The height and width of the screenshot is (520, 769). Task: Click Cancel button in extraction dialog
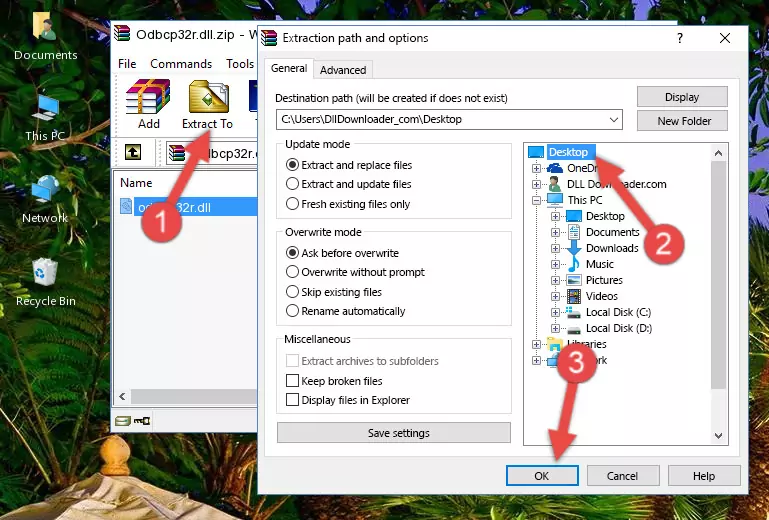click(x=623, y=476)
